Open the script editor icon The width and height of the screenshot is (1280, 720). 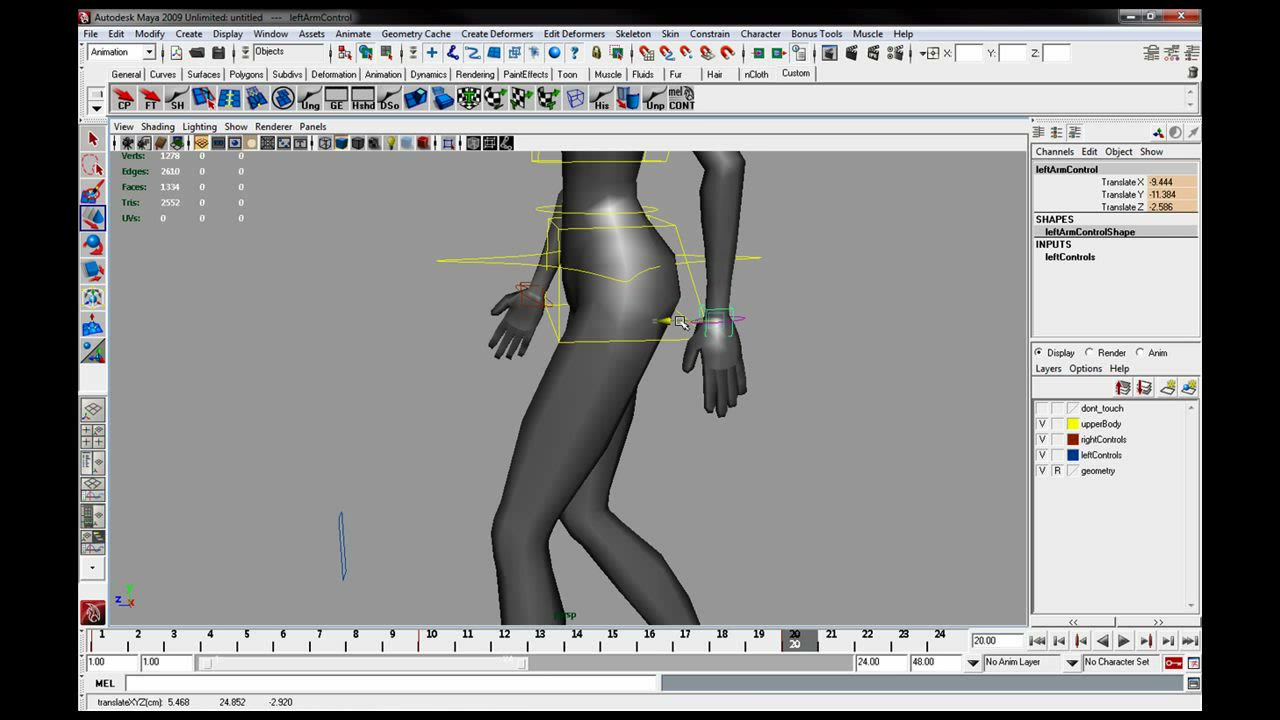coord(1193,683)
